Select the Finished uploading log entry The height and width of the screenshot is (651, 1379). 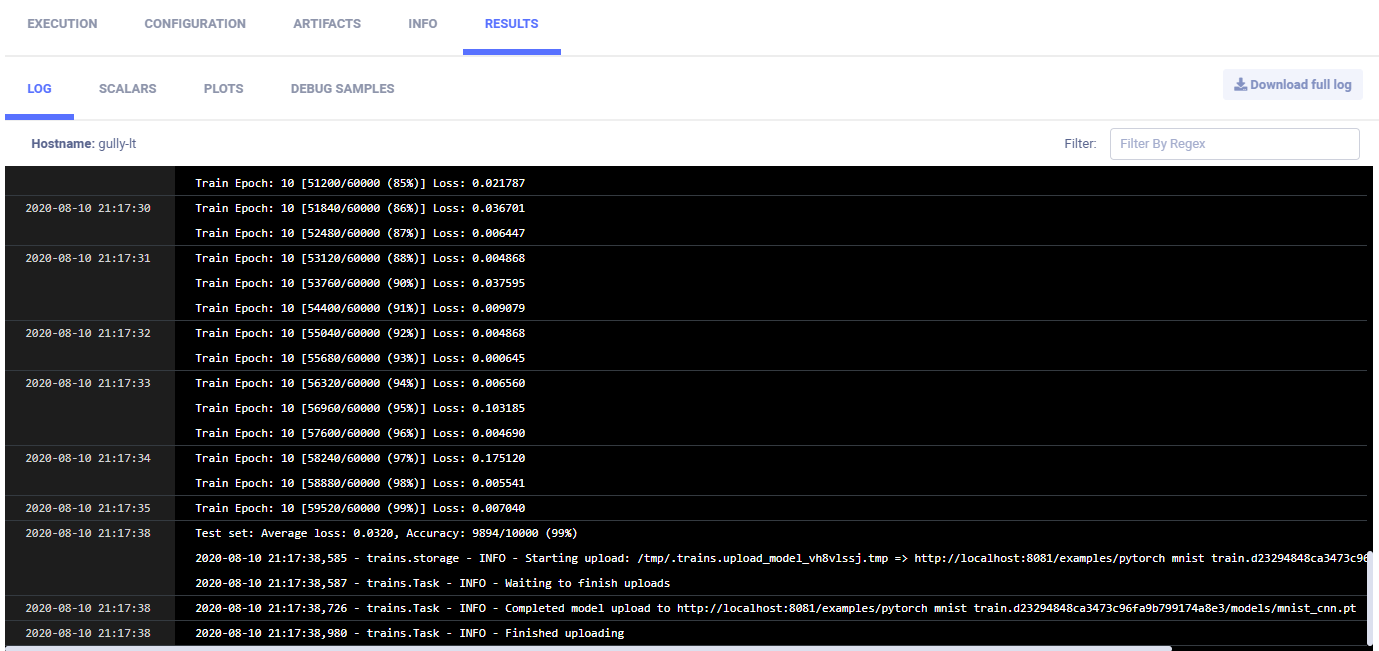[409, 633]
